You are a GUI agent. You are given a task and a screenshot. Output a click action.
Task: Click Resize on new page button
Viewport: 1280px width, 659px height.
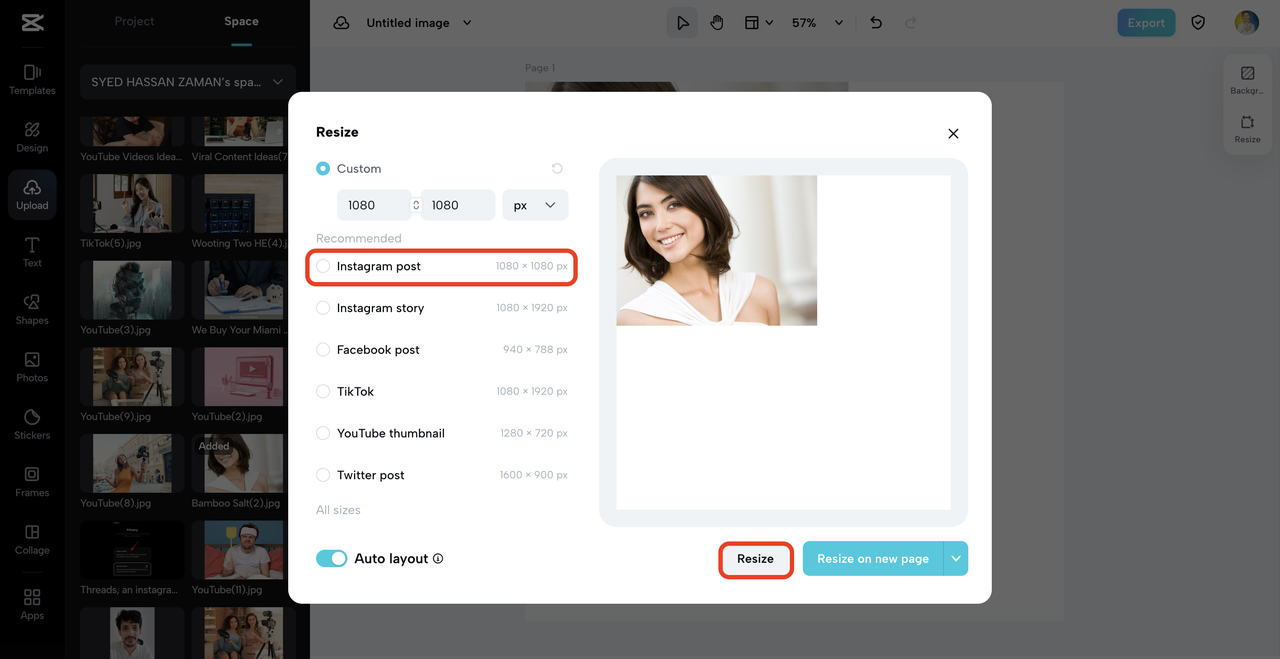pos(873,559)
